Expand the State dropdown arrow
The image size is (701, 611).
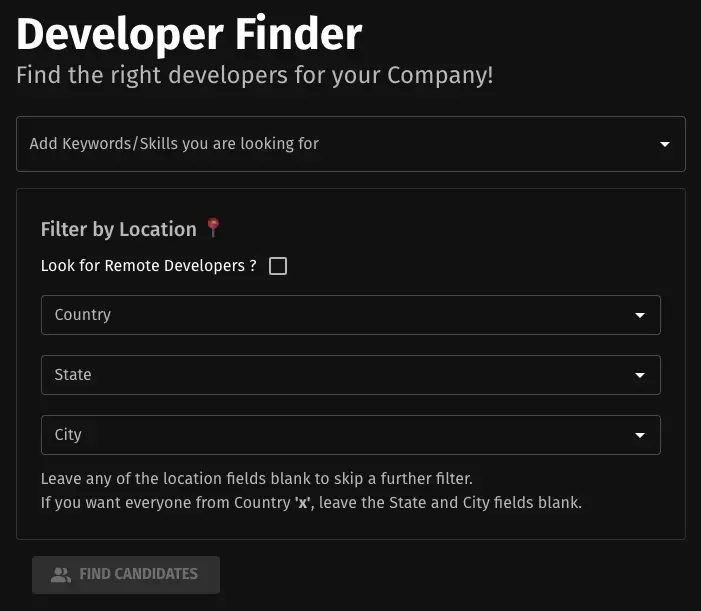640,375
